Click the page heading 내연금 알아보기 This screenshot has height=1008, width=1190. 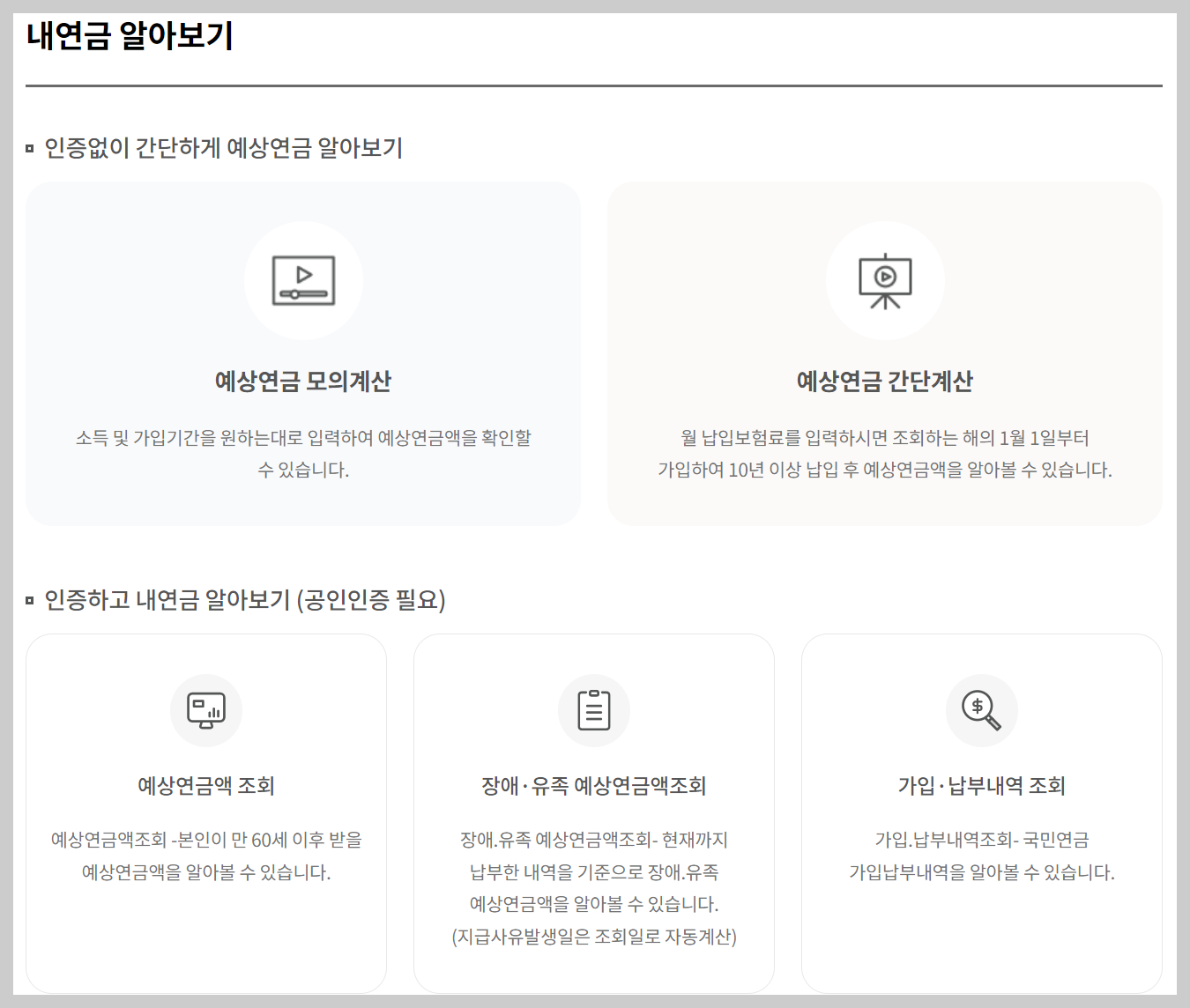pos(130,35)
